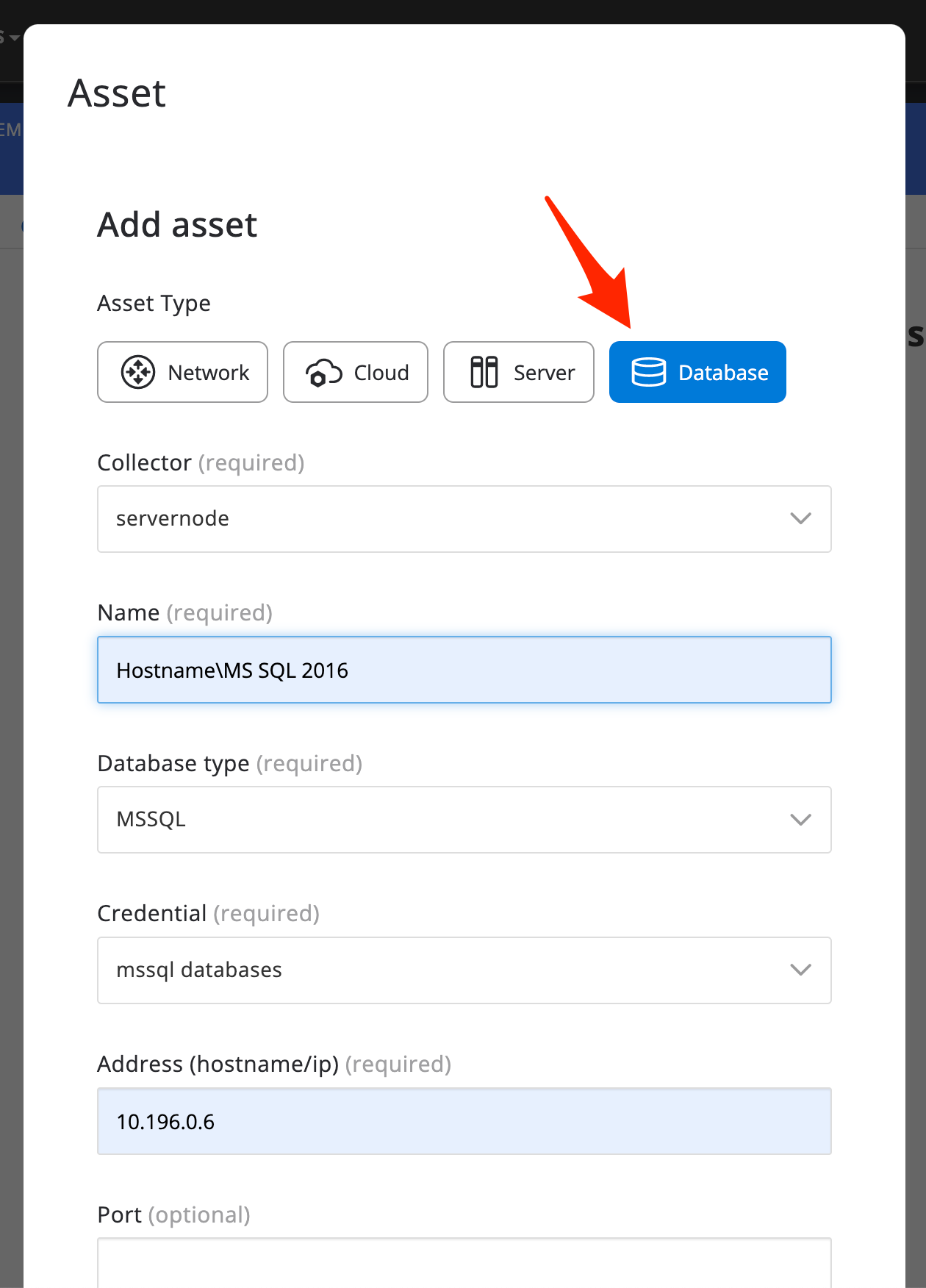This screenshot has width=926, height=1288.
Task: Pick the Server asset type label
Action: 544,373
